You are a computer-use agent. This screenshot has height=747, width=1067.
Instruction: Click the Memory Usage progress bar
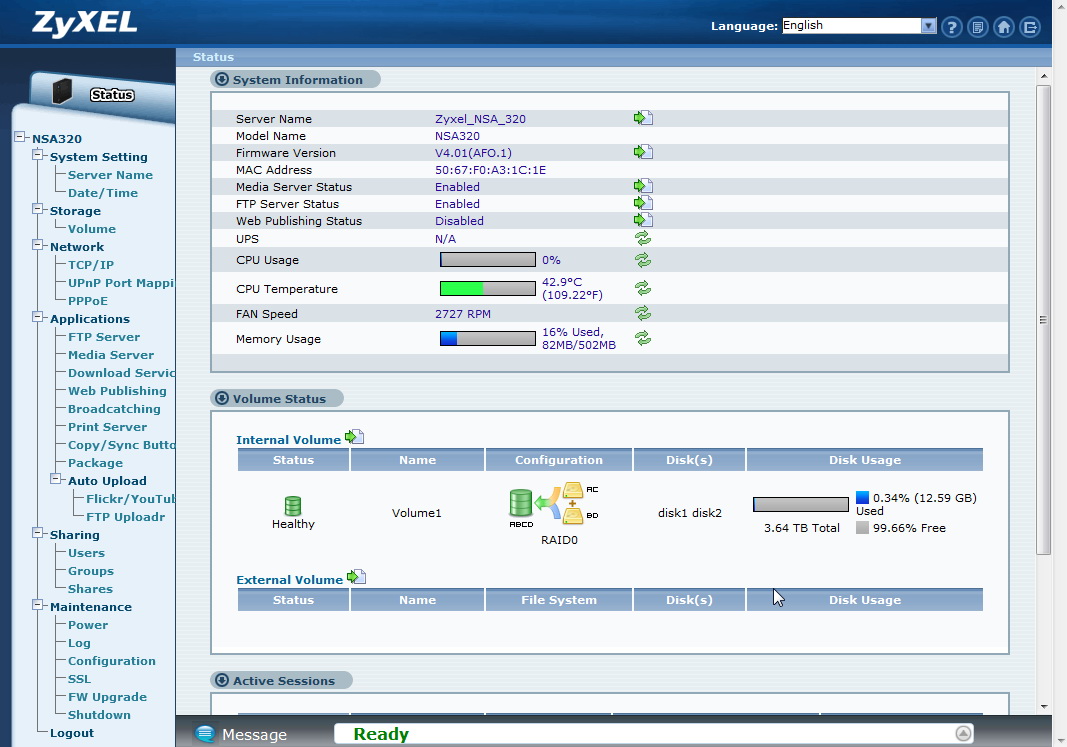coord(488,338)
